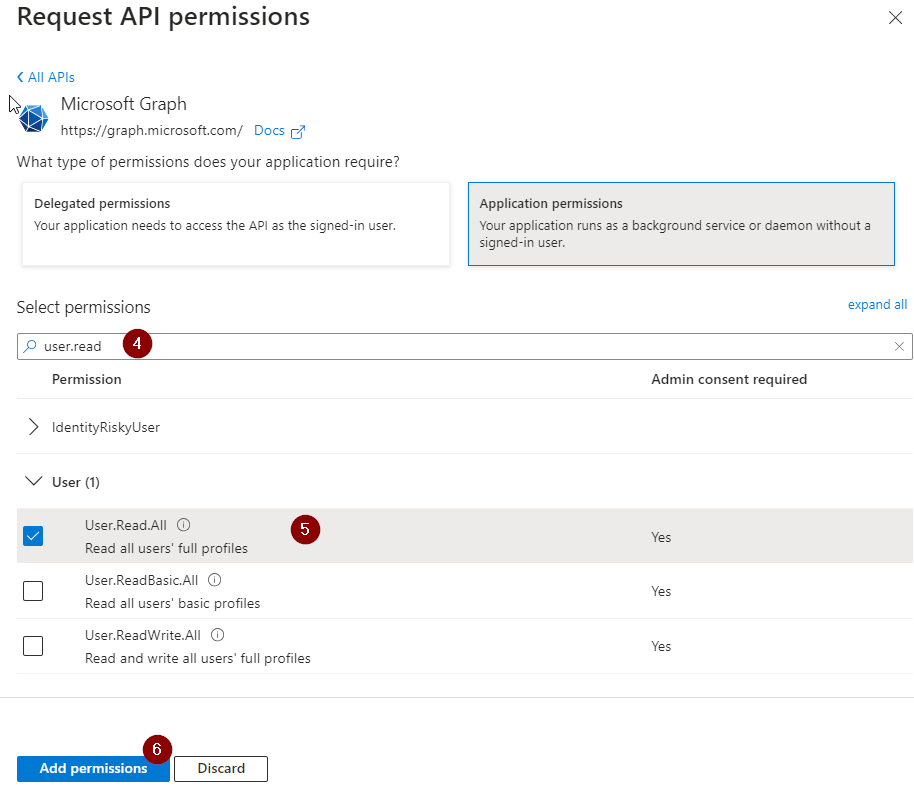
Task: Click info icon next to User.ReadWrite.All
Action: 218,634
